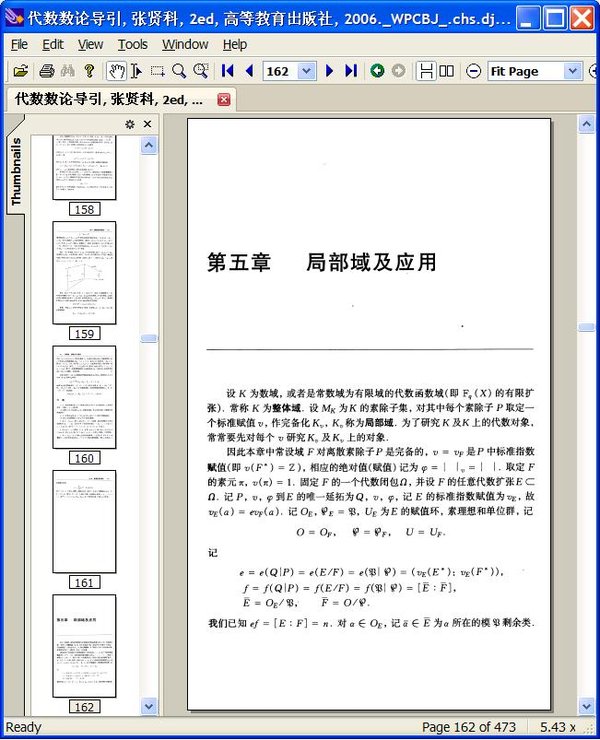Open Find with the binoculars icon
Viewport: 600px width, 740px height.
[x=68, y=71]
